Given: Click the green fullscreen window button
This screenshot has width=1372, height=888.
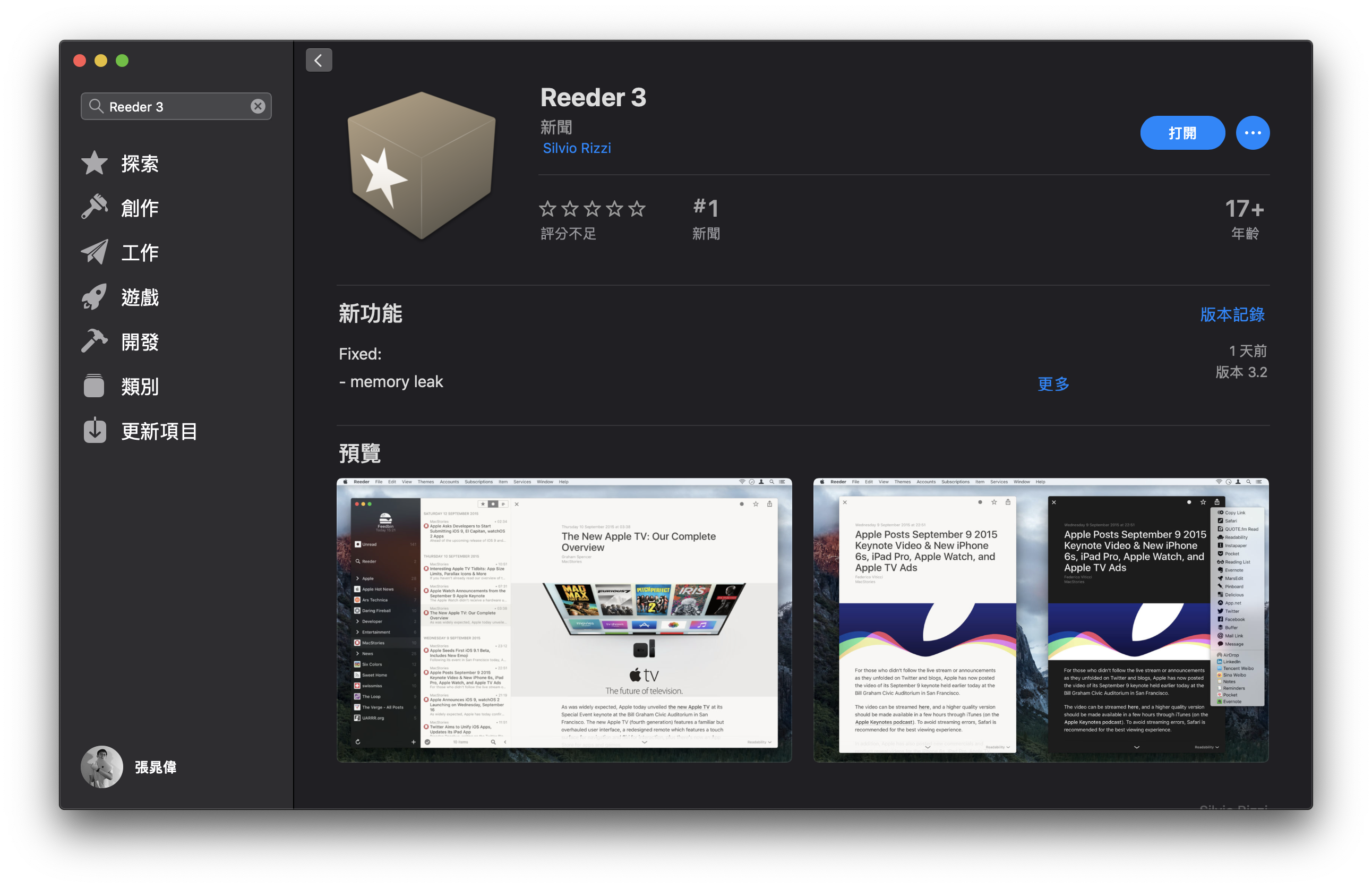Looking at the screenshot, I should (122, 61).
